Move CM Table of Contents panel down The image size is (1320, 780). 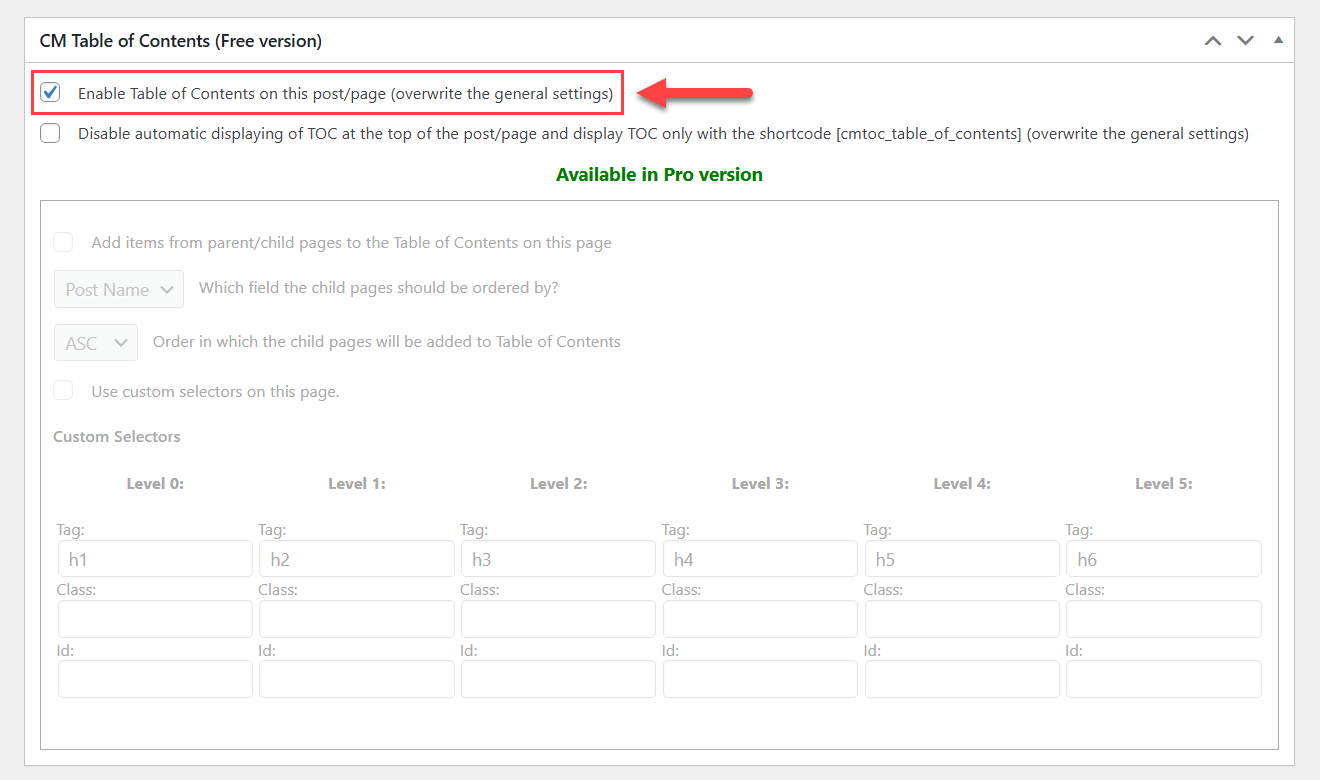pos(1245,41)
